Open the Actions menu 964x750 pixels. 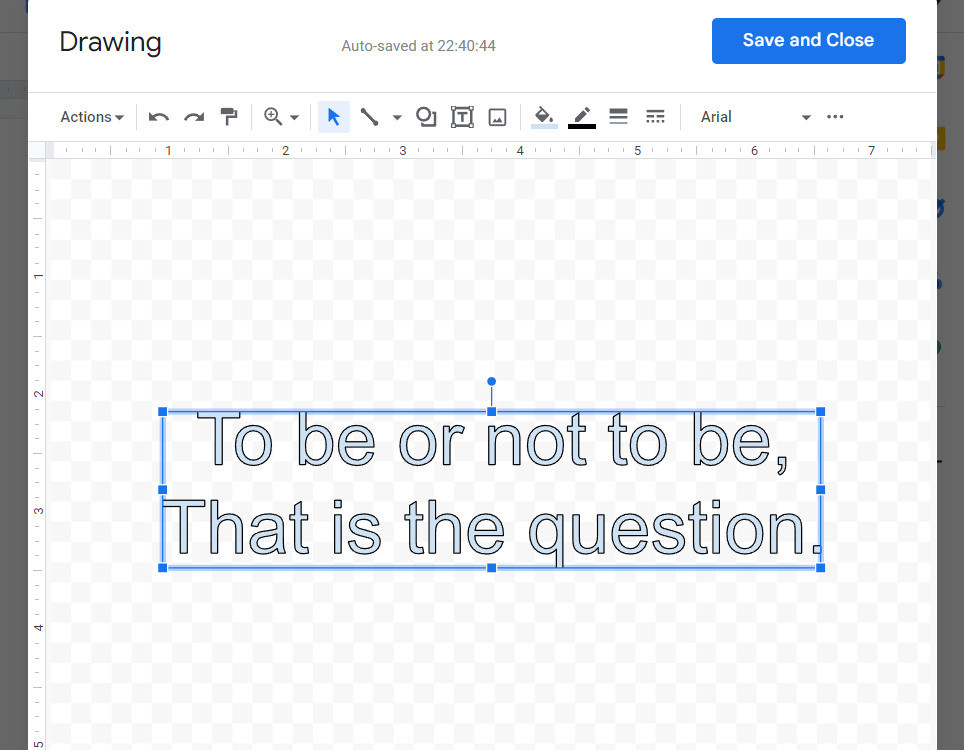coord(92,117)
